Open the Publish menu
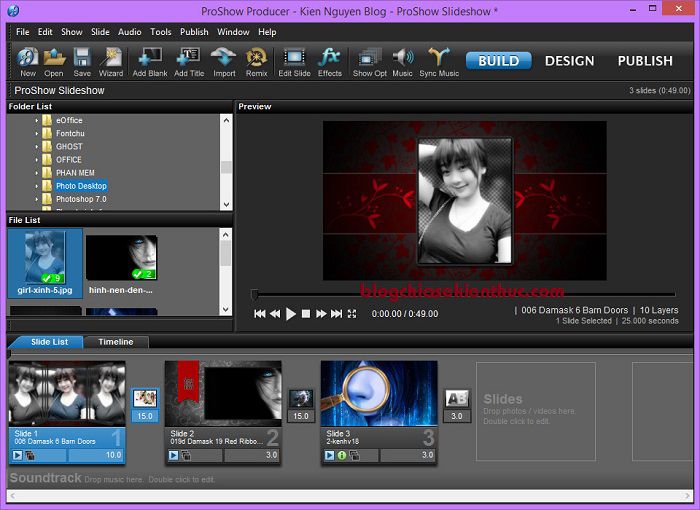Viewport: 700px width, 510px height. (194, 32)
